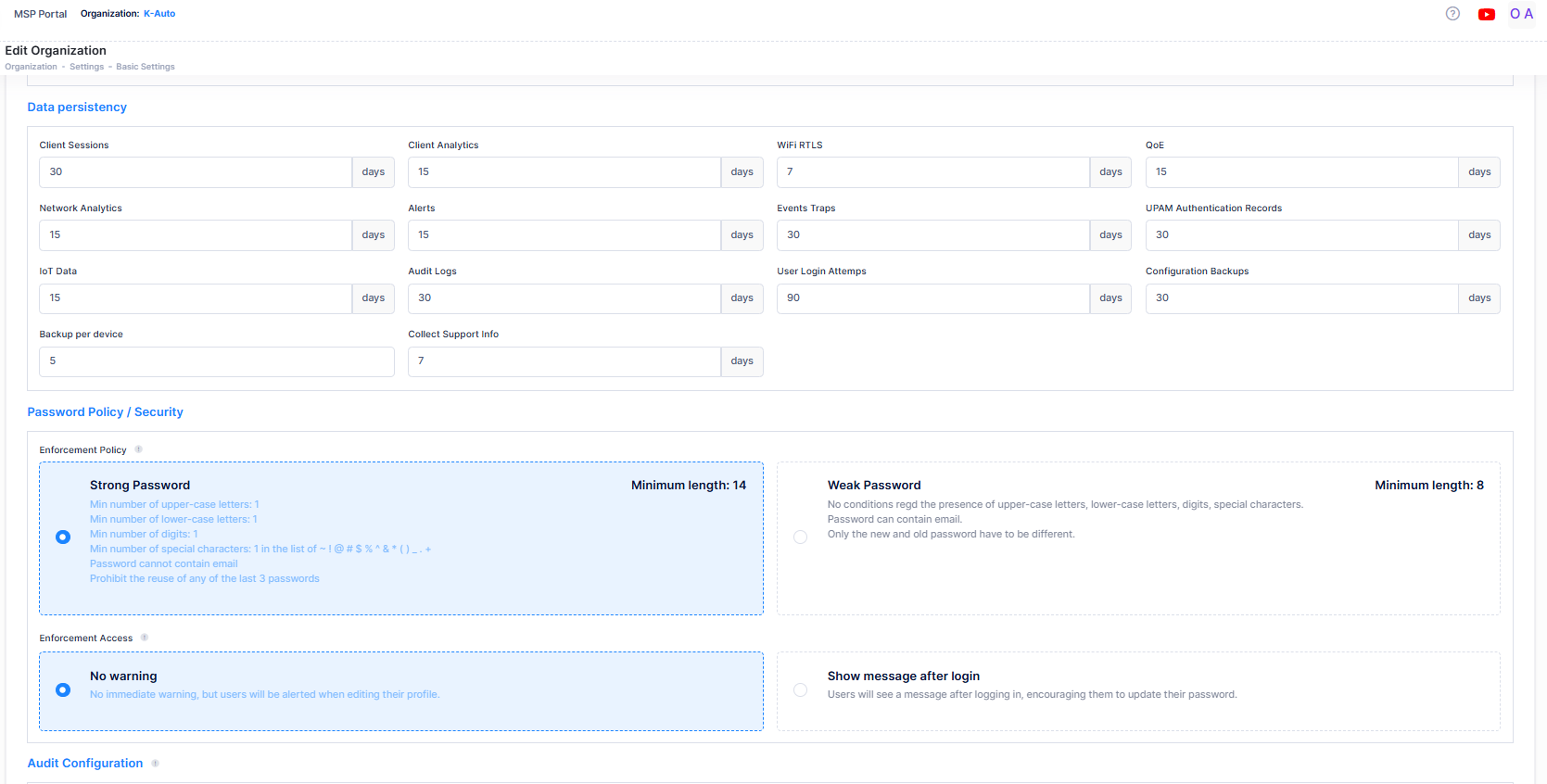Click info icon beside Enforcement Access
This screenshot has width=1547, height=784.
pos(145,638)
